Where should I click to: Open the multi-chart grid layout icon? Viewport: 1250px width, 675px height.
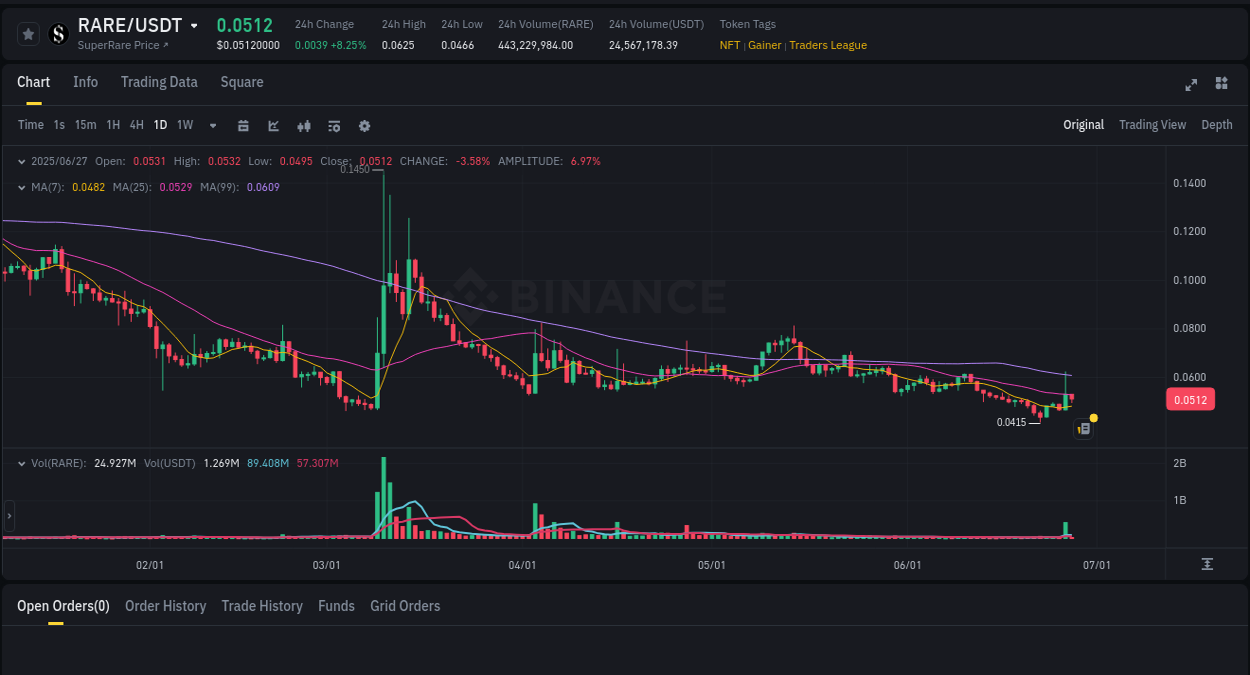1221,85
